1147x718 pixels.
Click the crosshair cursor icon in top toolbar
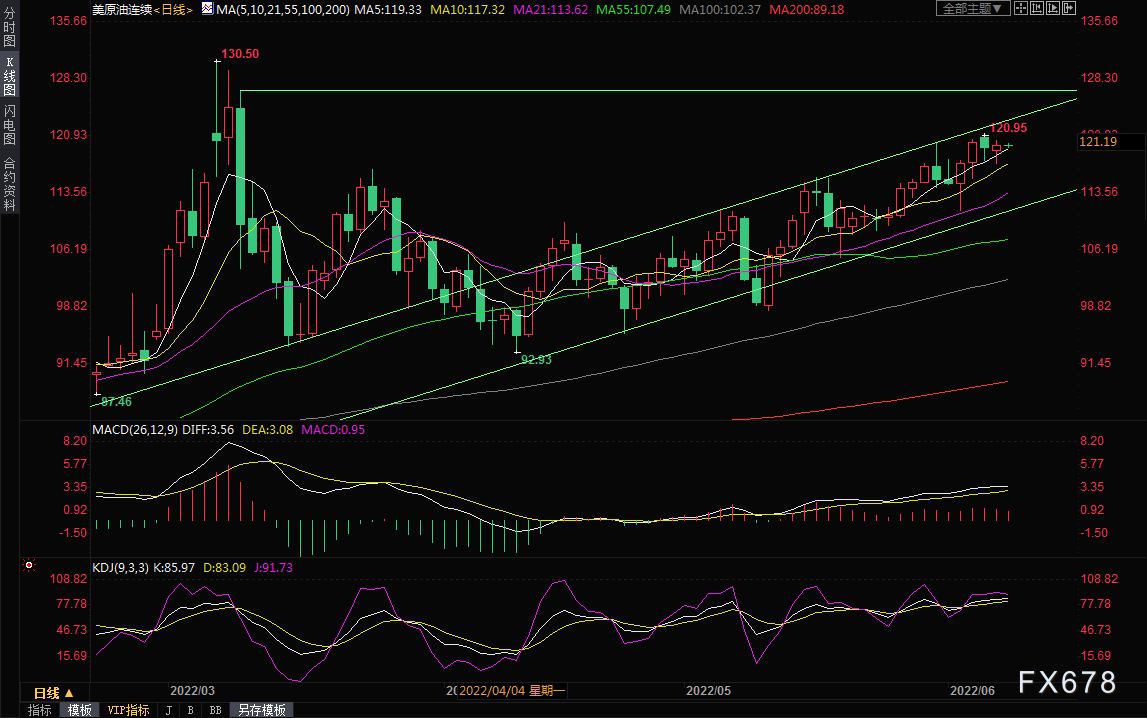pyautogui.click(x=1021, y=8)
